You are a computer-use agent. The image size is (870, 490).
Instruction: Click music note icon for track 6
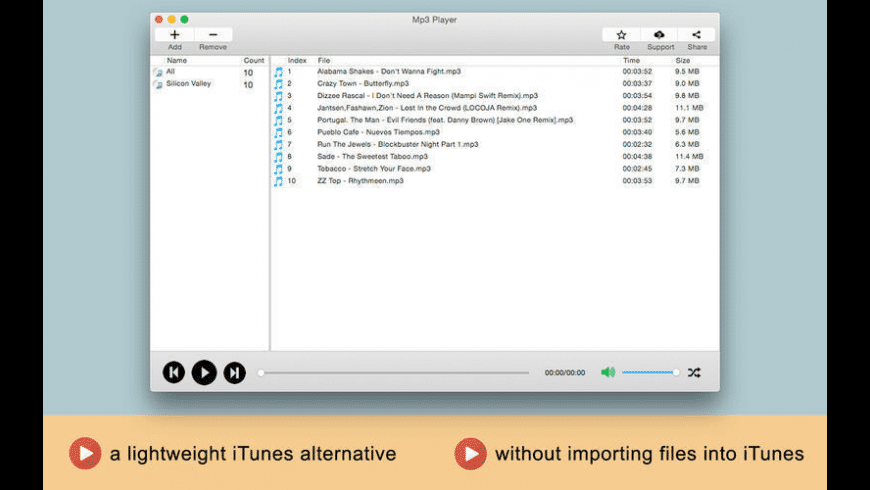pos(279,133)
